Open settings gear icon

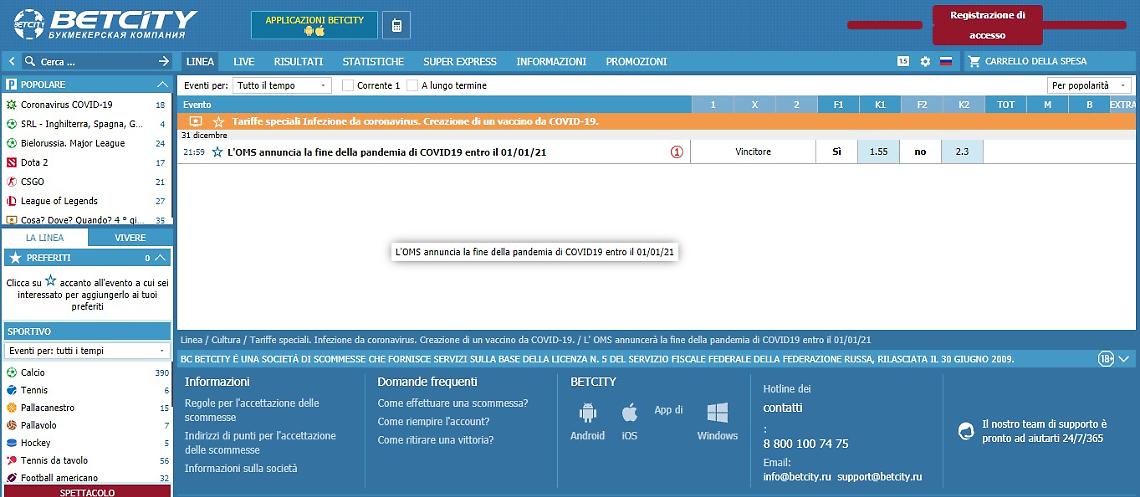click(x=925, y=62)
